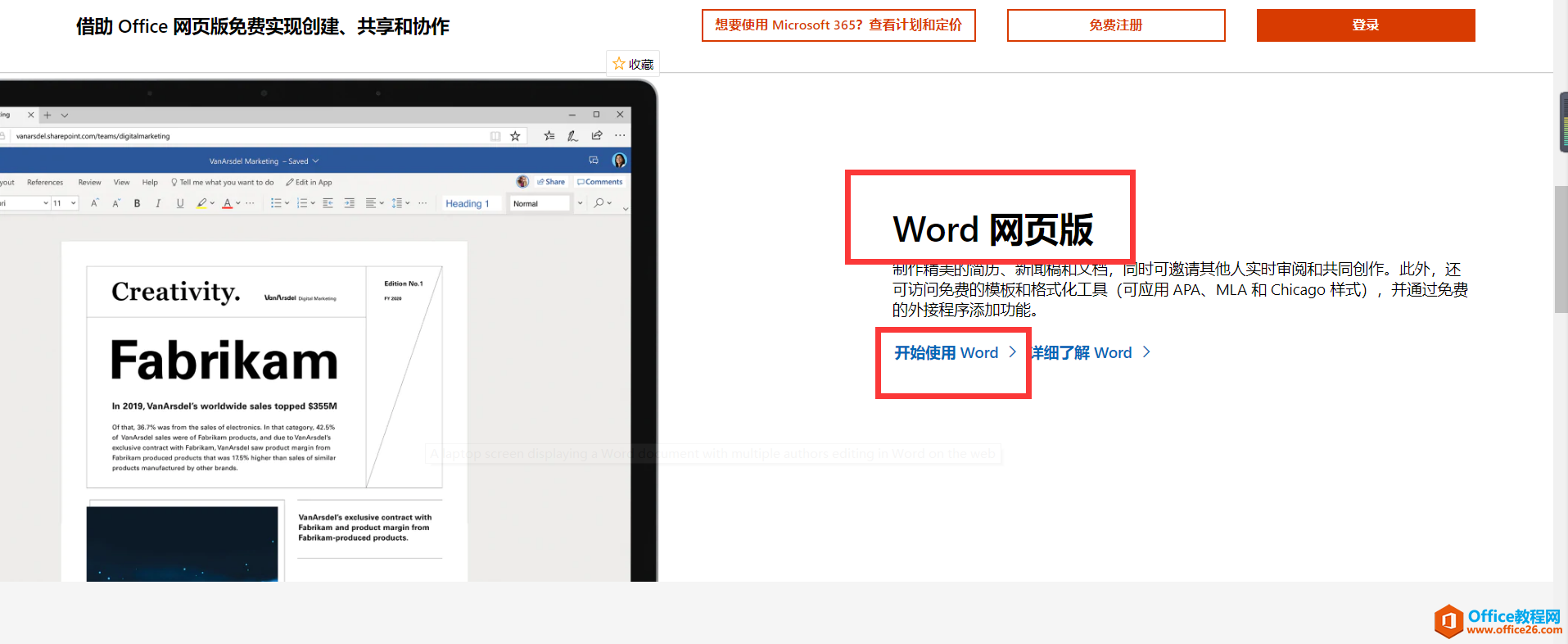Expand the VanArsdel Marketing title chevron
The image size is (1568, 644).
coord(316,161)
